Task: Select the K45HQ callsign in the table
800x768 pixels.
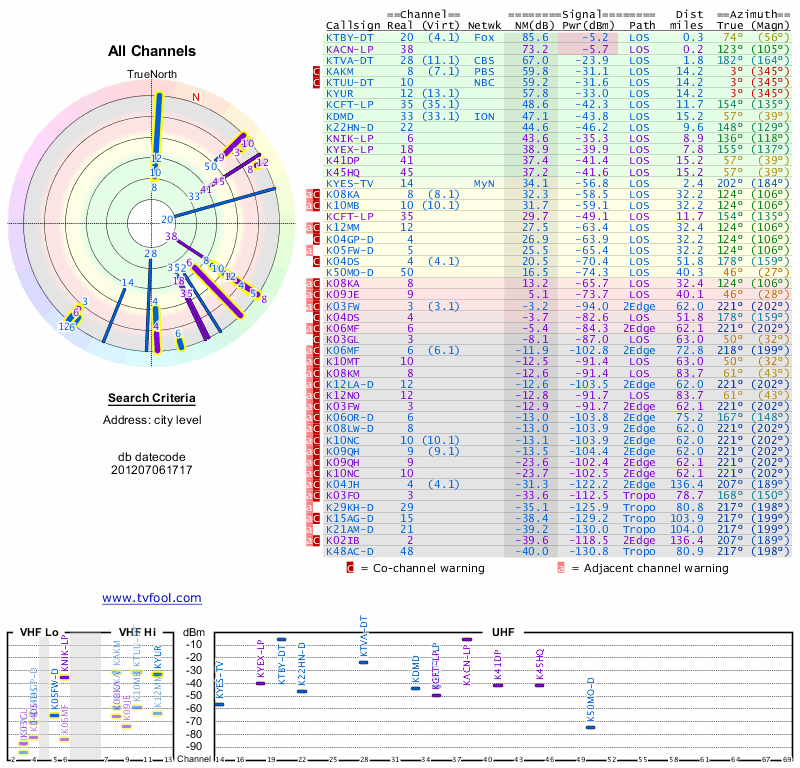Action: 343,172
